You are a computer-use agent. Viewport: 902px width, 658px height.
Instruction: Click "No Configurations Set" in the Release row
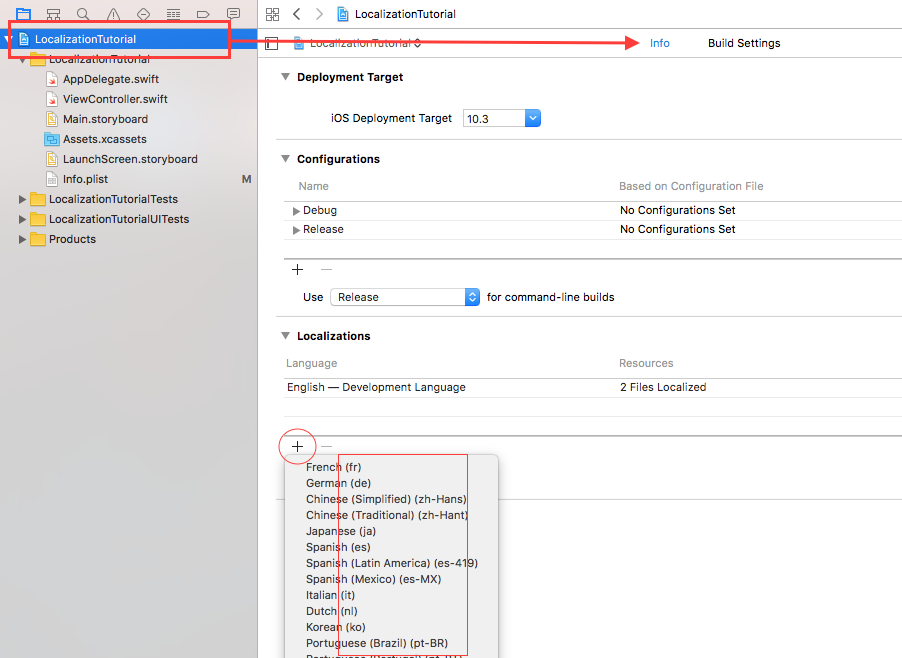[678, 229]
